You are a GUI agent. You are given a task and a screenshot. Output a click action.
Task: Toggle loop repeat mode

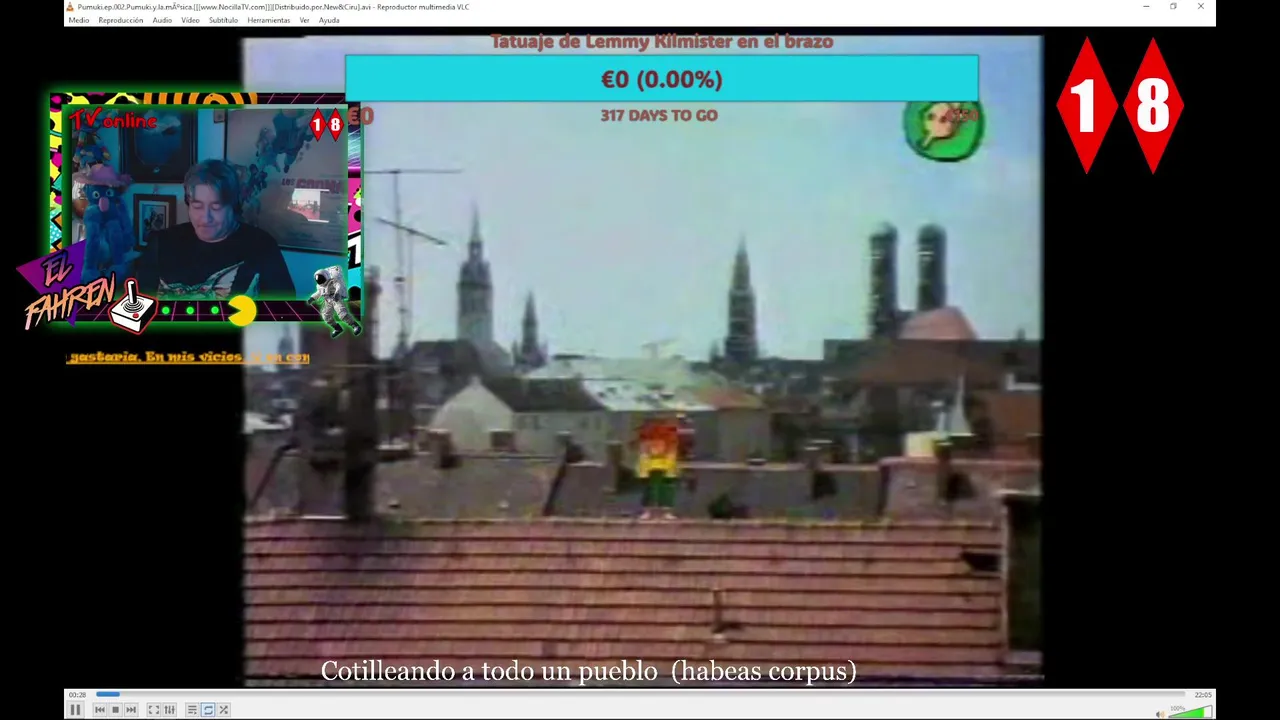[x=208, y=710]
